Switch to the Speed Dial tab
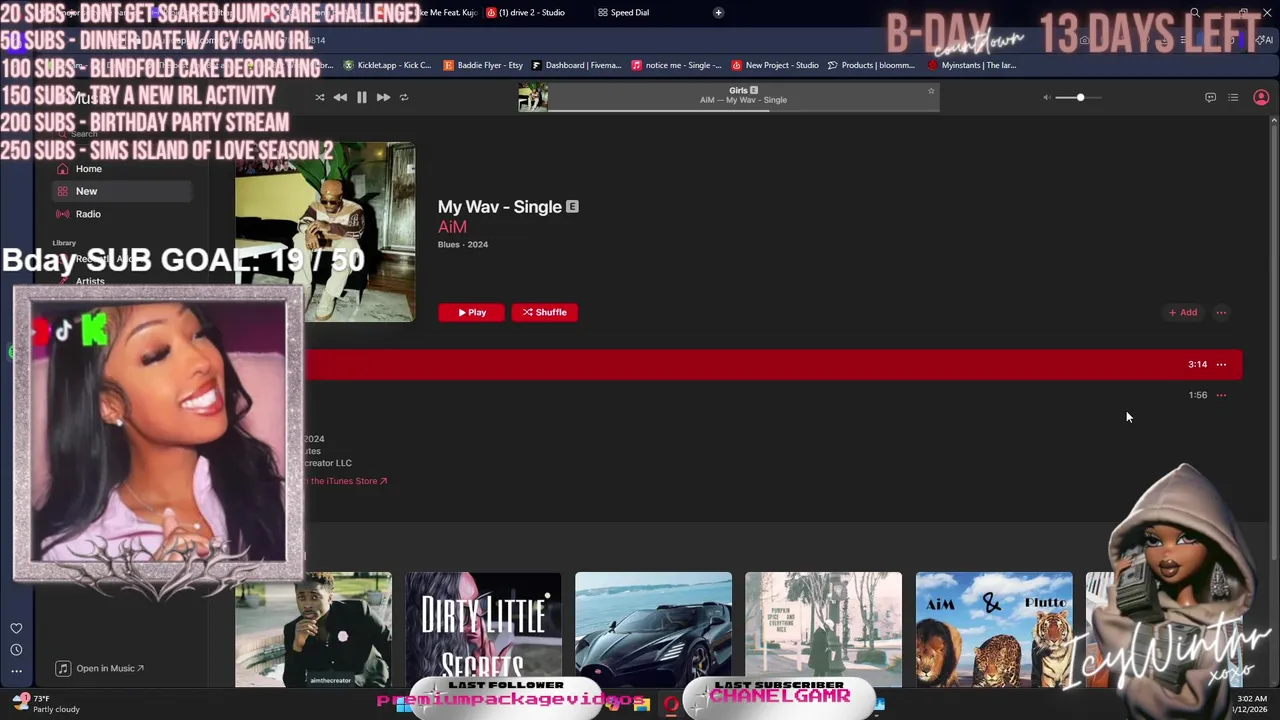Image resolution: width=1280 pixels, height=720 pixels. click(623, 12)
